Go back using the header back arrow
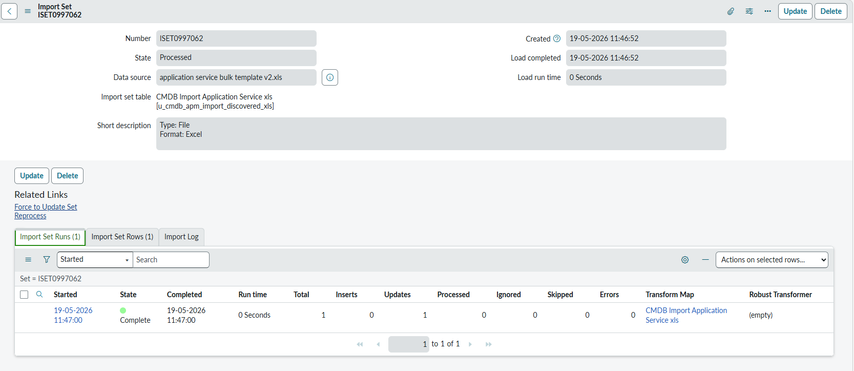Image resolution: width=854 pixels, height=371 pixels. [9, 11]
